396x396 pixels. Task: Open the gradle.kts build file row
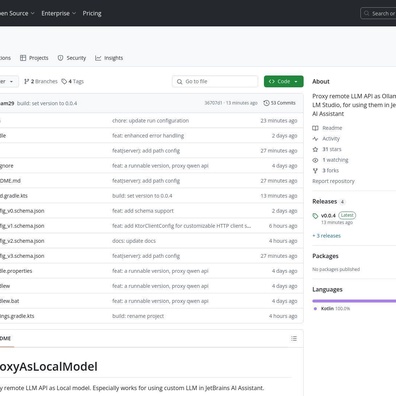(14, 196)
